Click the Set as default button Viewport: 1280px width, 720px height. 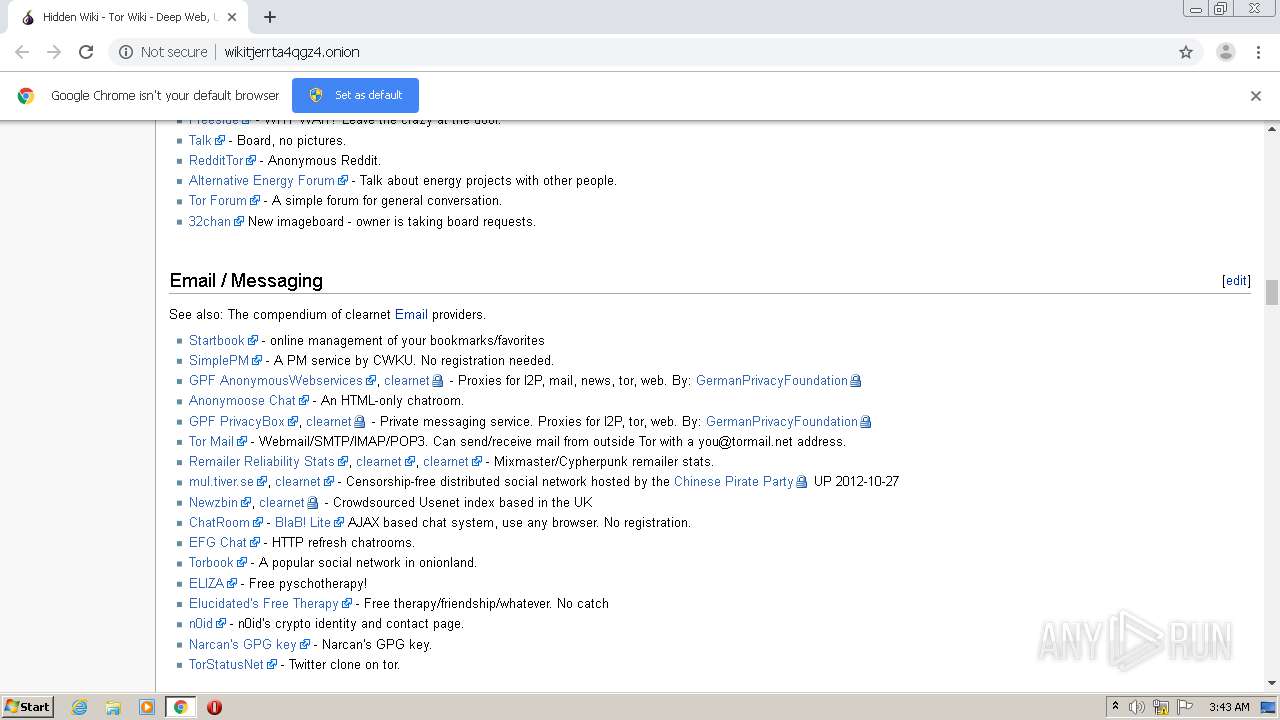click(355, 95)
